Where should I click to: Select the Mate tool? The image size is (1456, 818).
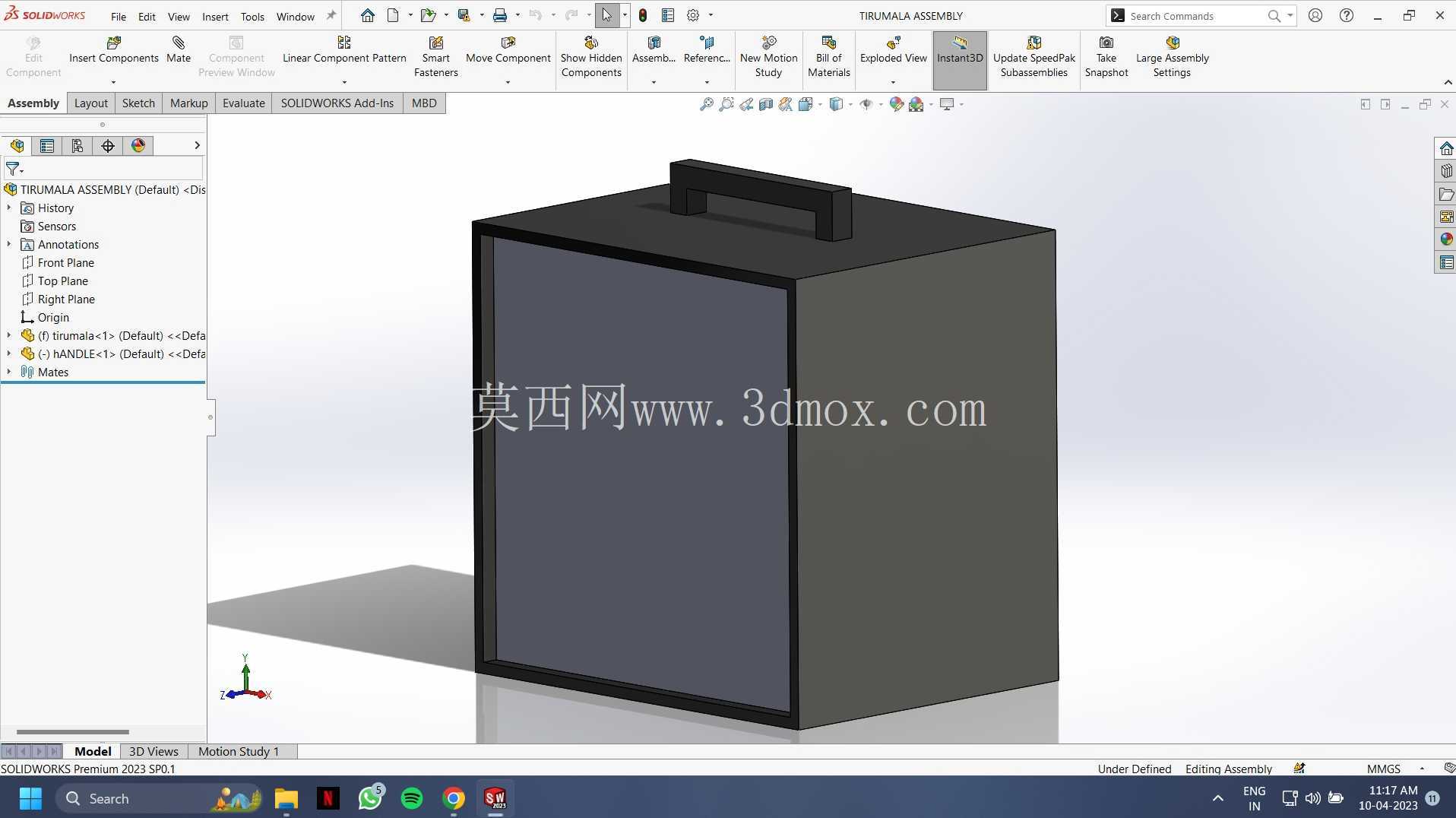click(179, 50)
